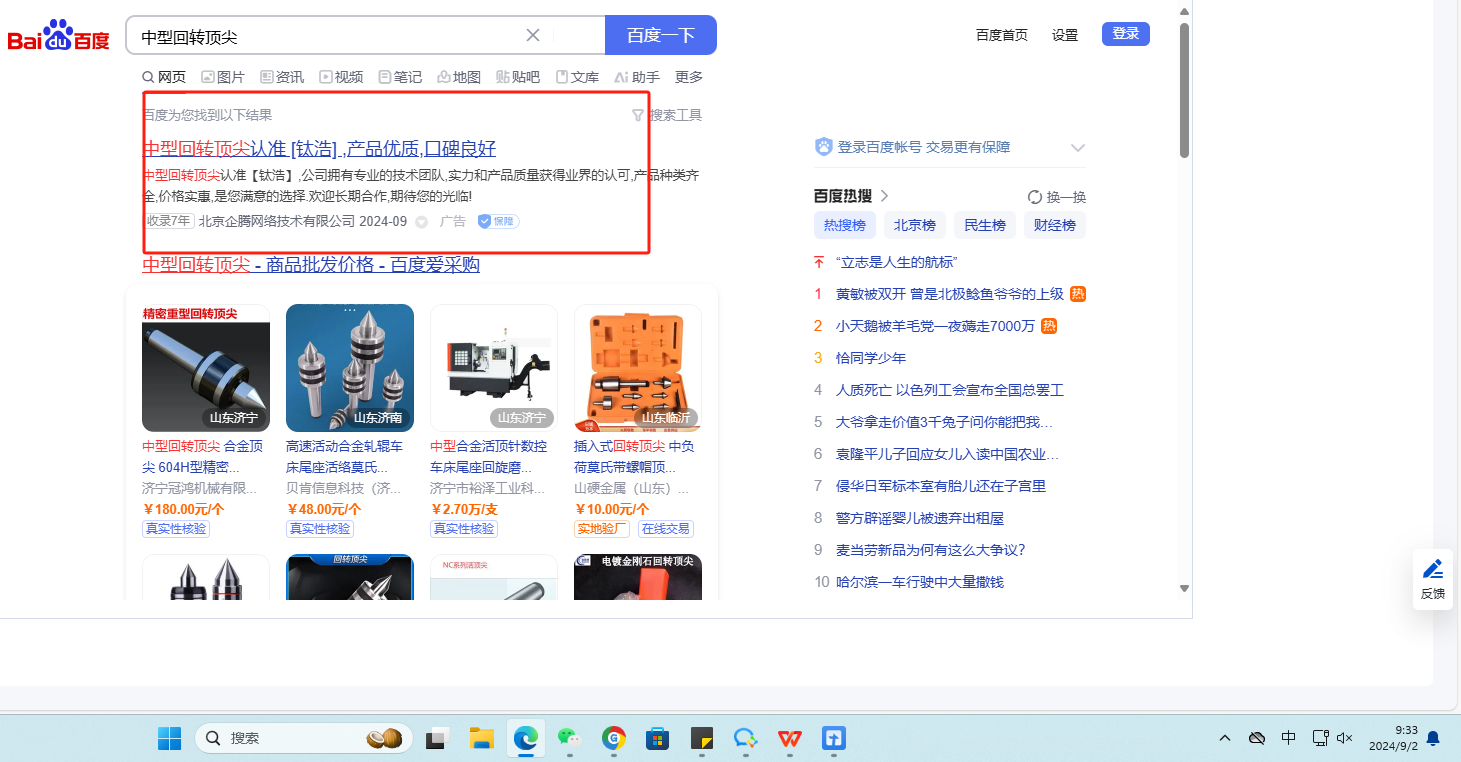Open the 反馈 feedback icon
The height and width of the screenshot is (762, 1461).
pos(1433,579)
